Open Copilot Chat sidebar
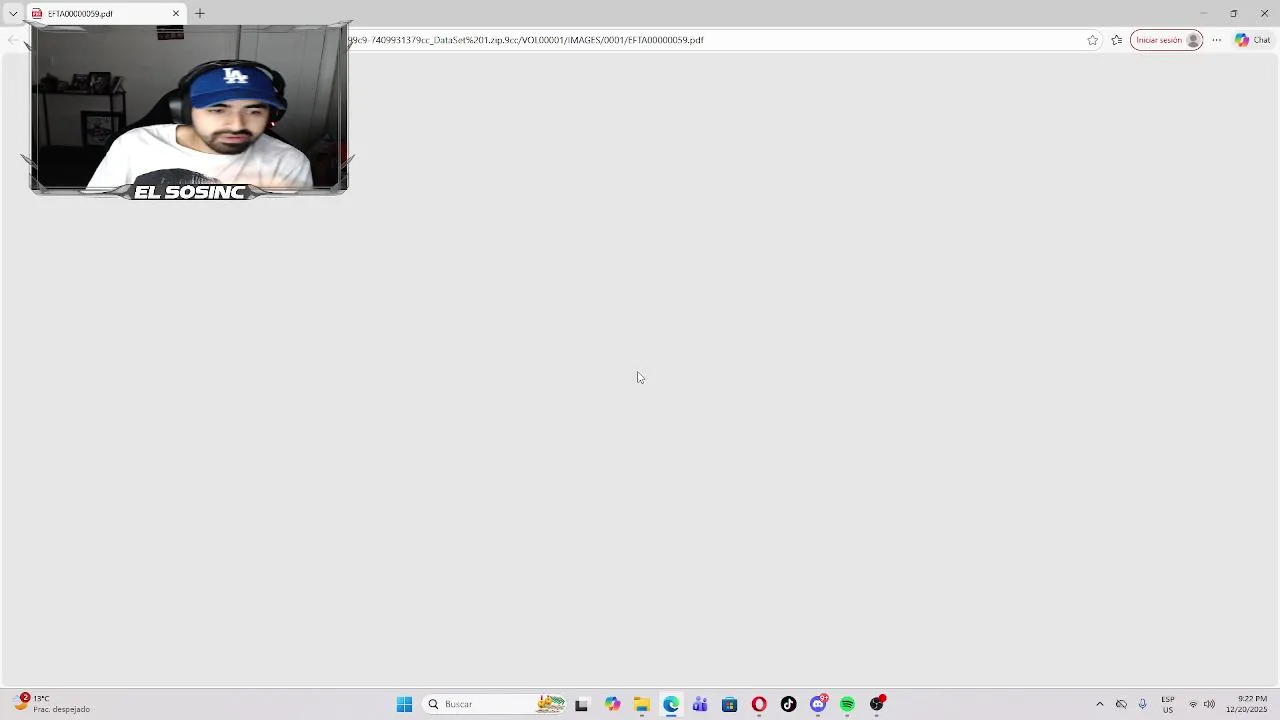Image resolution: width=1280 pixels, height=720 pixels. [1253, 40]
